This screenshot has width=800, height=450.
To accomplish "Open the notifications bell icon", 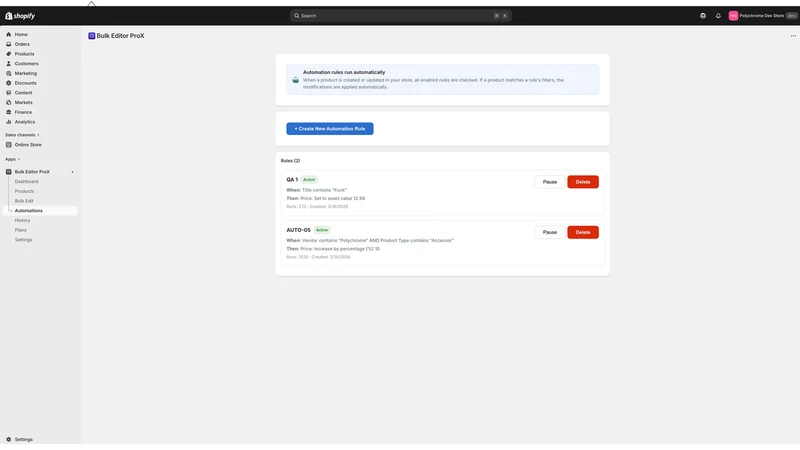I will point(718,16).
